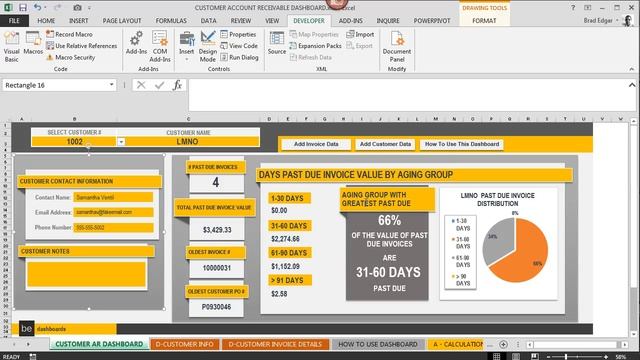The width and height of the screenshot is (640, 360).
Task: Select HOW TO USE DASHBOARD sheet
Action: pos(378,344)
